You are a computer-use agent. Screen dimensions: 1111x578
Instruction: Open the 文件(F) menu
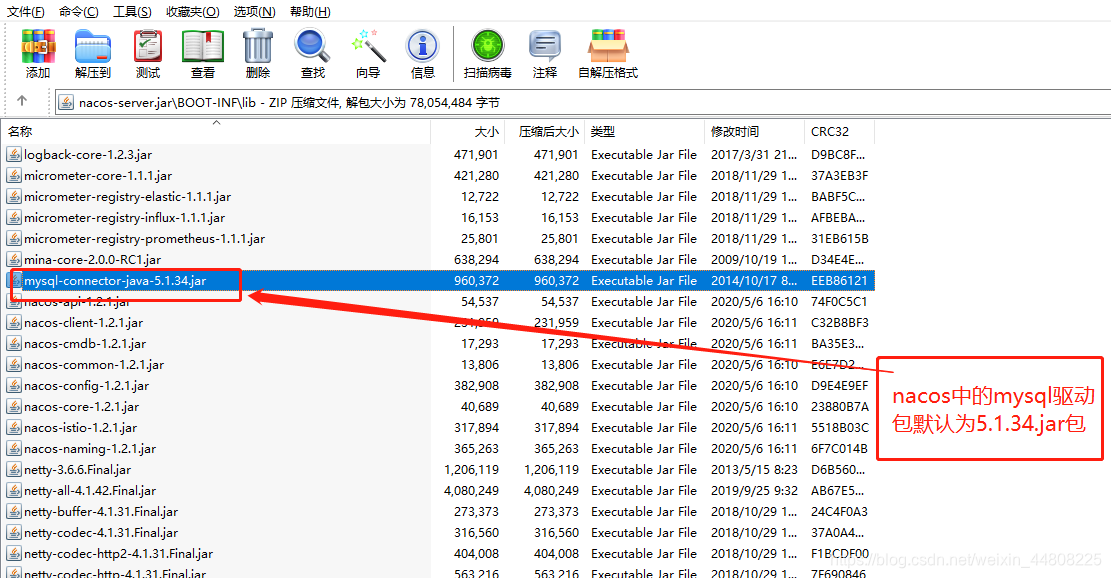[26, 11]
